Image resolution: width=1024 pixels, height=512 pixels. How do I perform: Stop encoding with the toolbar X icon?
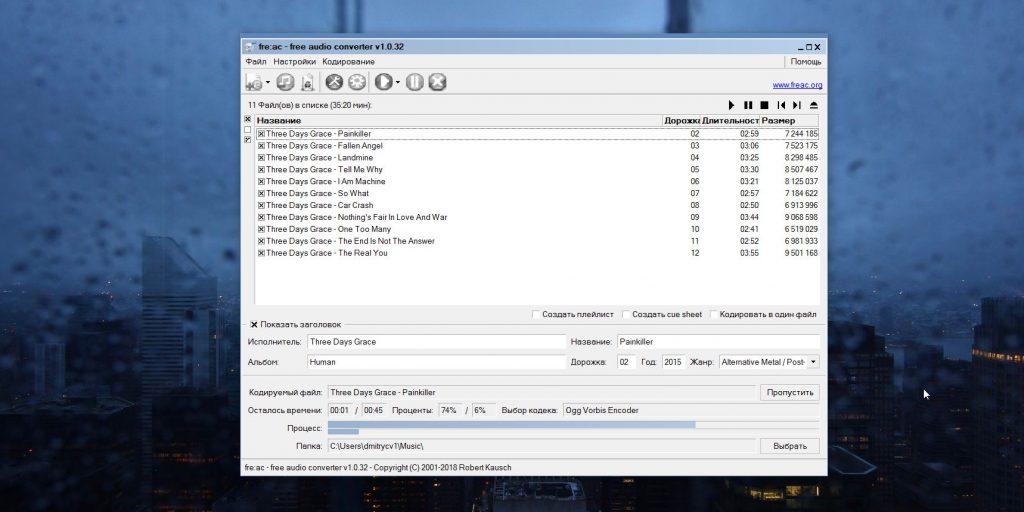(x=438, y=82)
